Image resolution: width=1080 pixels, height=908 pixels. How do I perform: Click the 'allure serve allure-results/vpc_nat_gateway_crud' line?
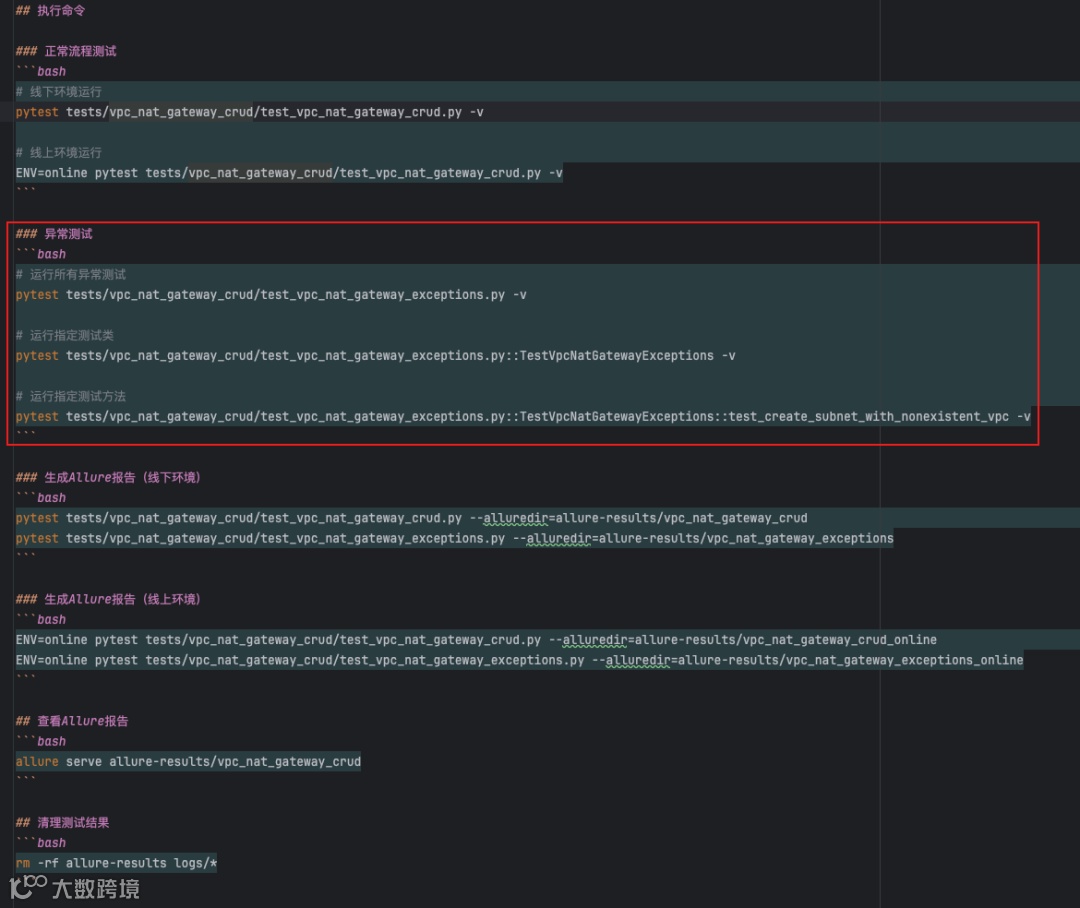pyautogui.click(x=188, y=761)
